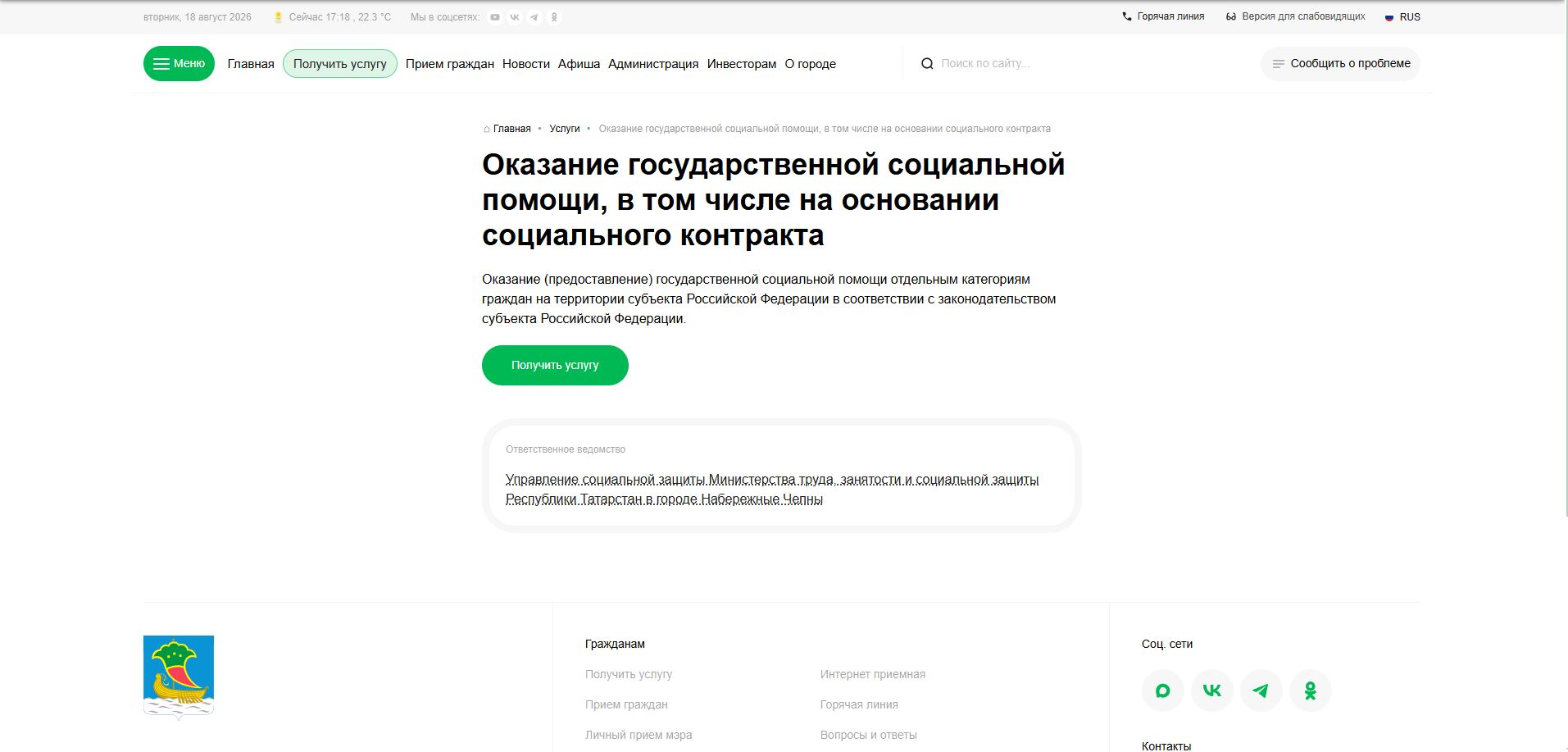Click the page title Оказание государственной социальной помощи
The image size is (1568, 752).
[773, 200]
